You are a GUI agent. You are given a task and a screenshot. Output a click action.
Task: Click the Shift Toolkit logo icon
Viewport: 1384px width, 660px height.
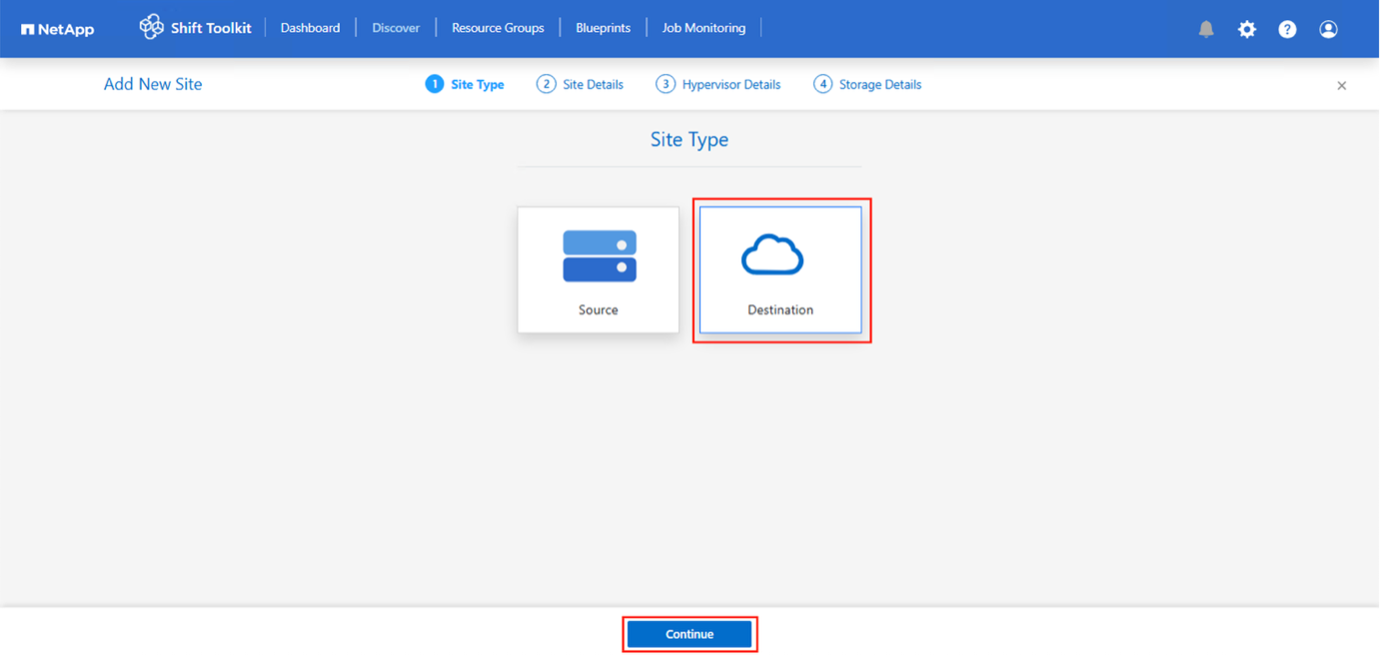pyautogui.click(x=151, y=27)
